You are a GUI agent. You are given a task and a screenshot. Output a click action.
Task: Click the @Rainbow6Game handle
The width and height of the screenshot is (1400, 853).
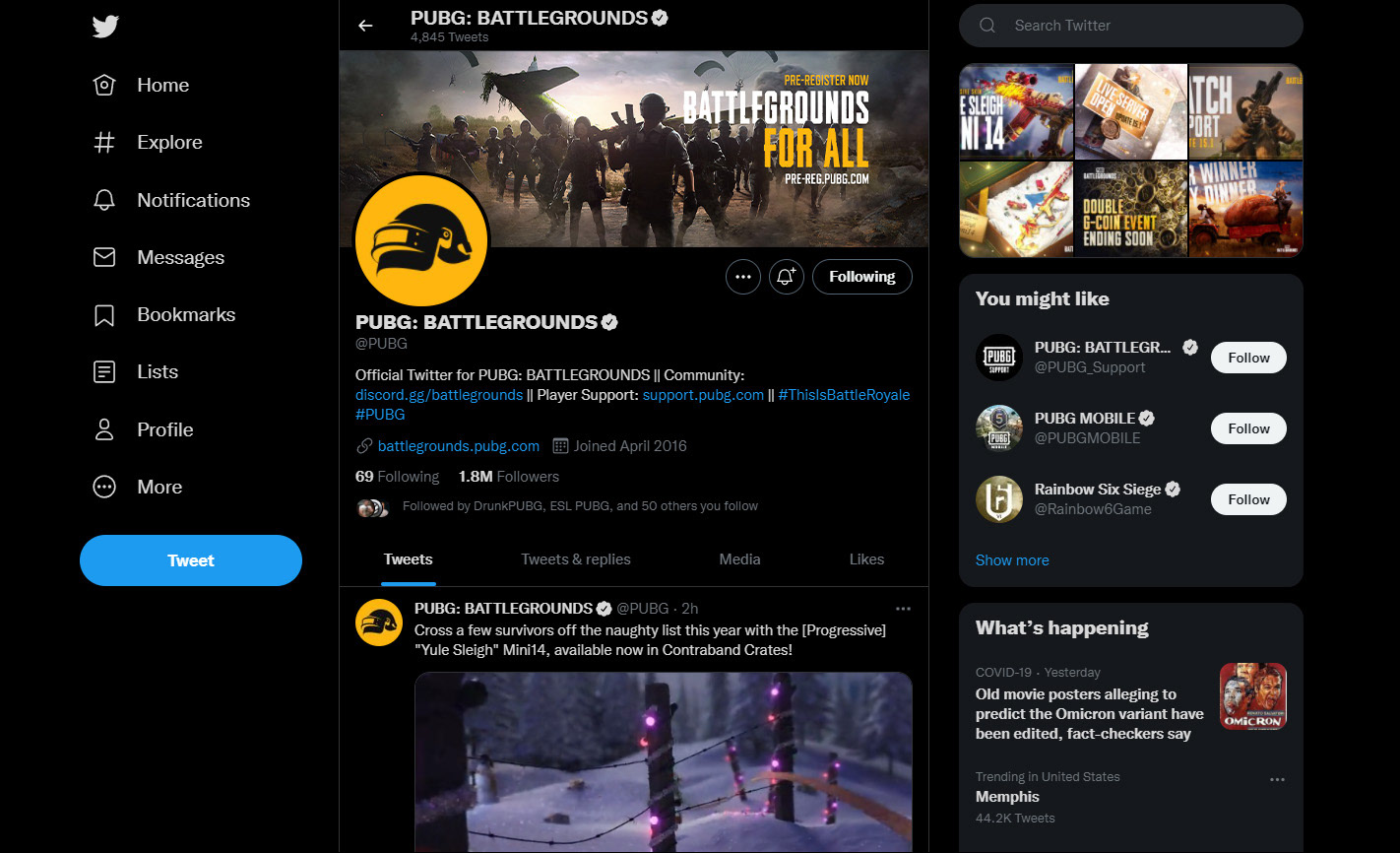click(x=1093, y=509)
